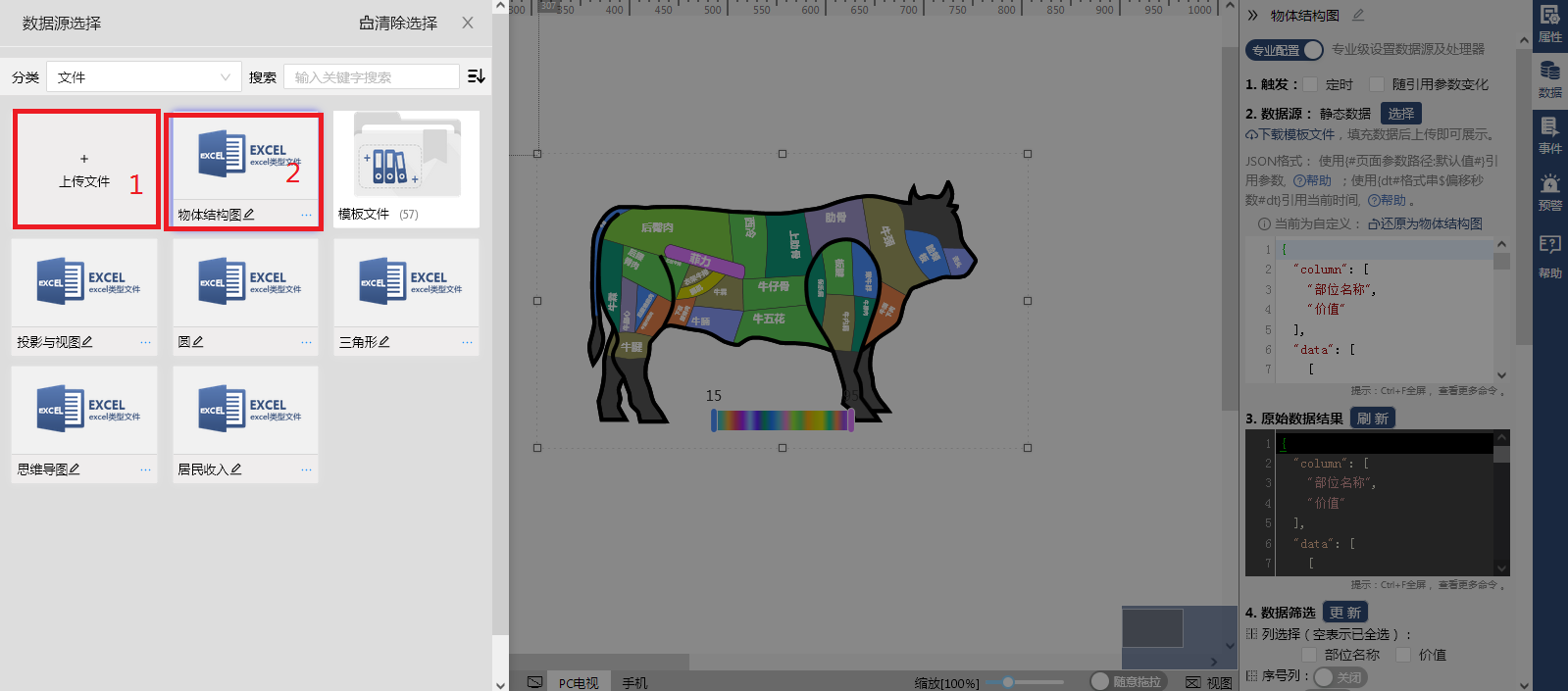Open the 预警 alert panel icon
This screenshot has width=1568, height=691.
pyautogui.click(x=1549, y=192)
